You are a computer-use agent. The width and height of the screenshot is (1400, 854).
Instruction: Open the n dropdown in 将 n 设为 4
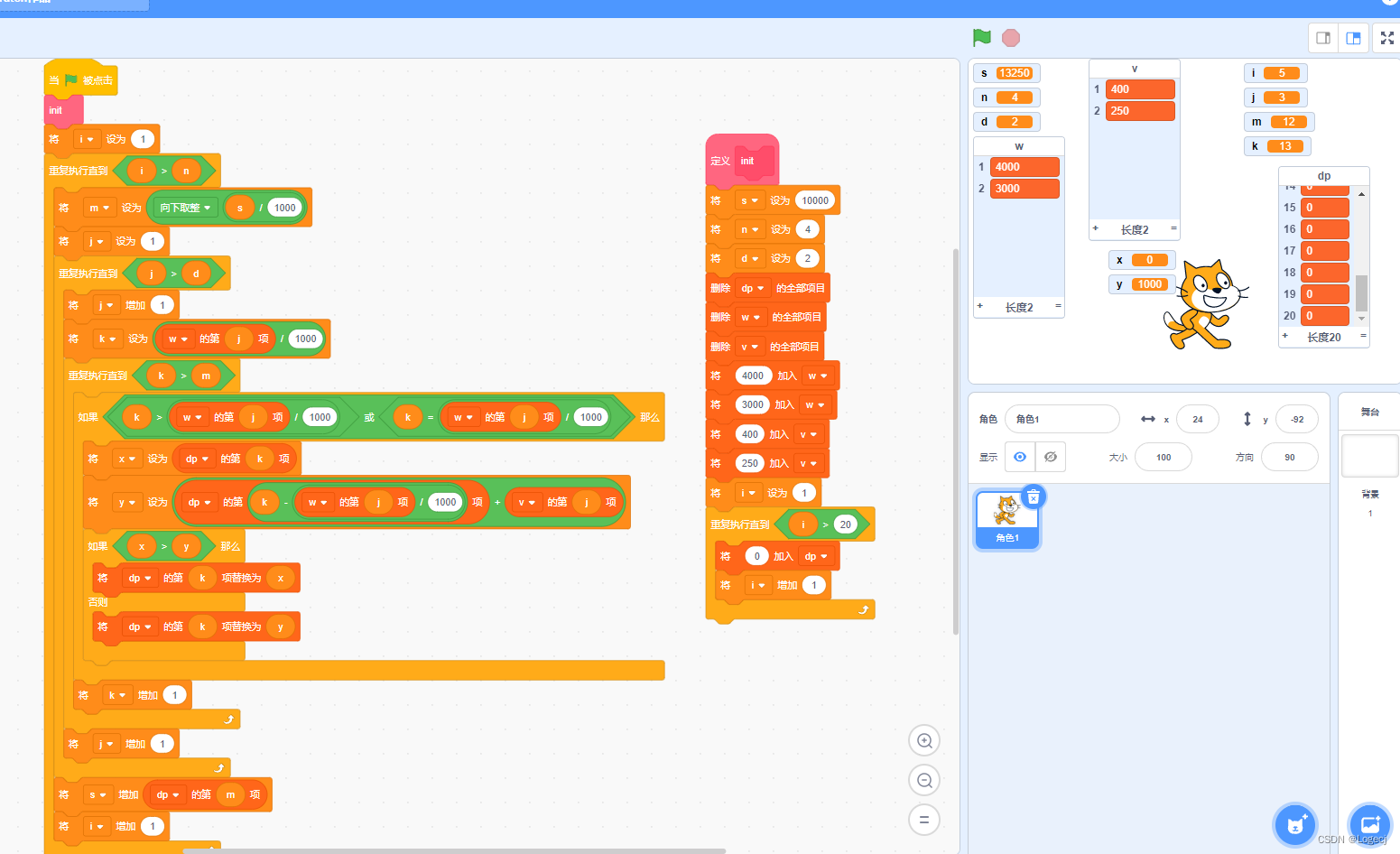[x=749, y=229]
